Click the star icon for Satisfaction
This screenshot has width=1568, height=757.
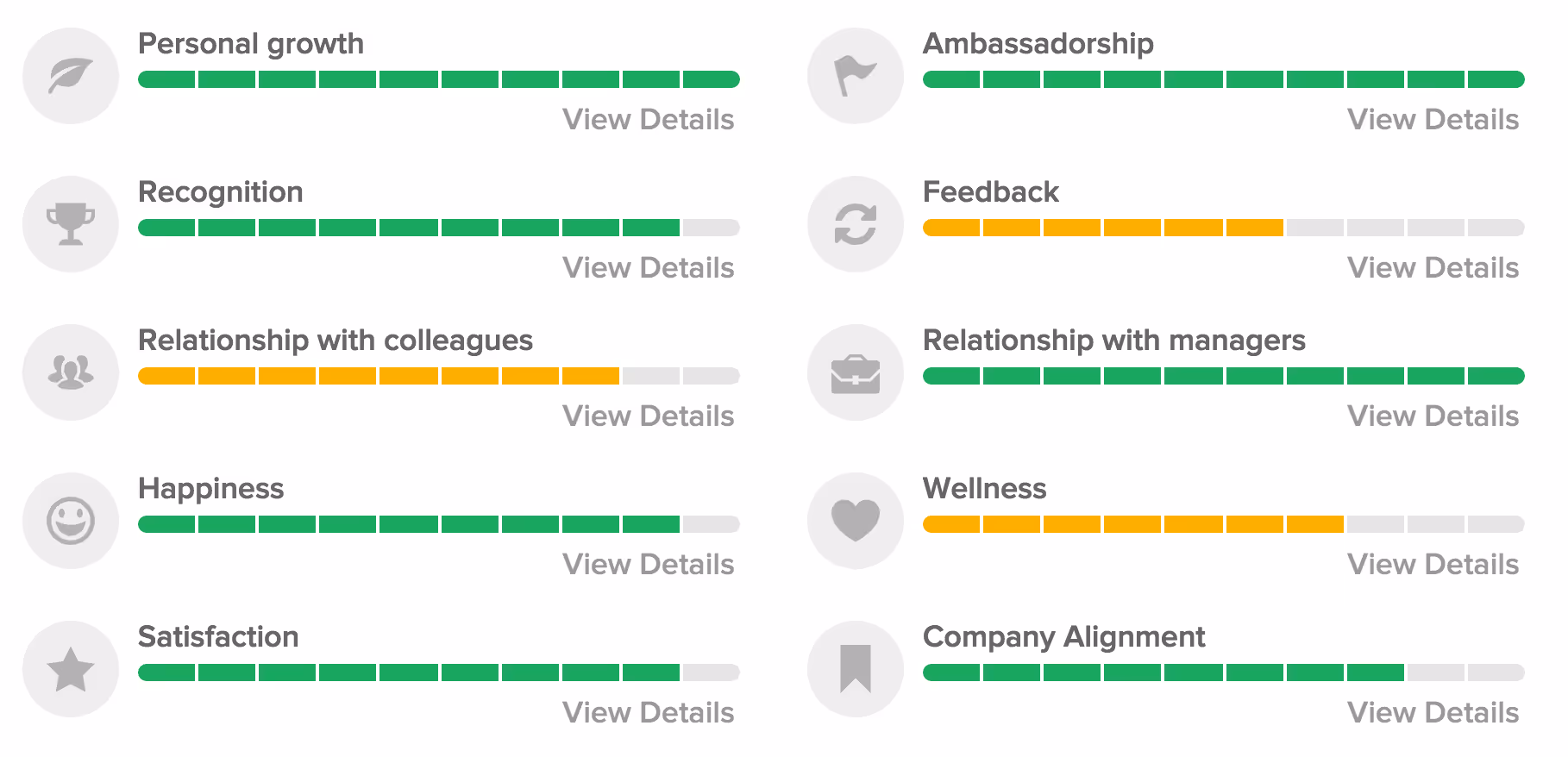[x=71, y=668]
